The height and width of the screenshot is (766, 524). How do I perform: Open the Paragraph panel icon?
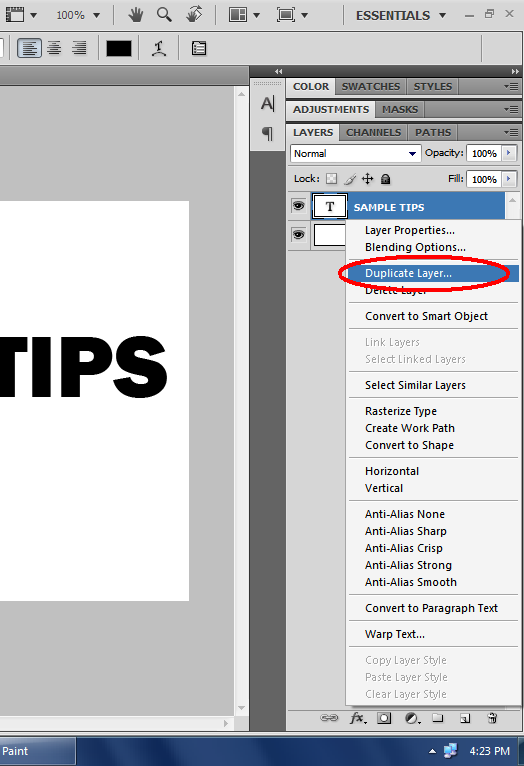(x=268, y=133)
